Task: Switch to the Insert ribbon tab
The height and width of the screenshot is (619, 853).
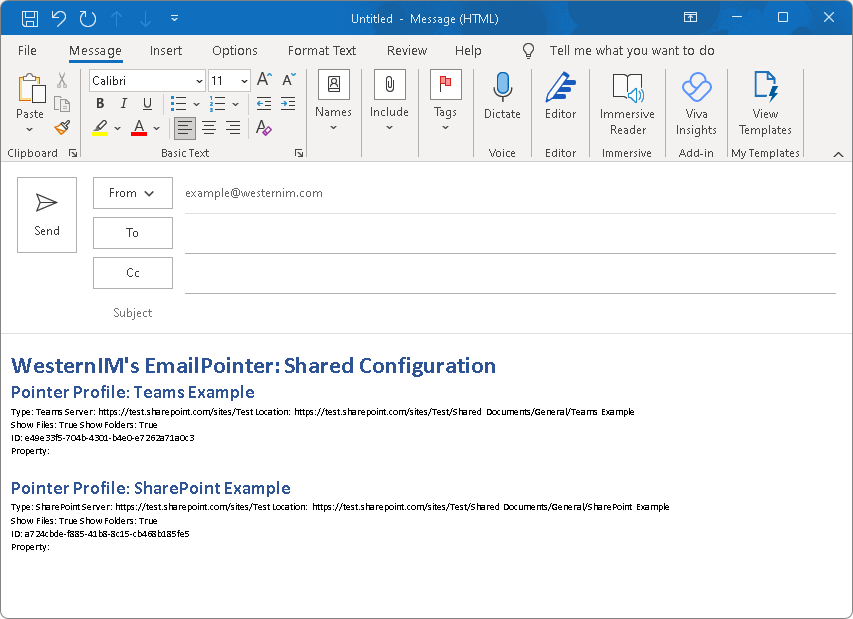Action: pyautogui.click(x=166, y=51)
